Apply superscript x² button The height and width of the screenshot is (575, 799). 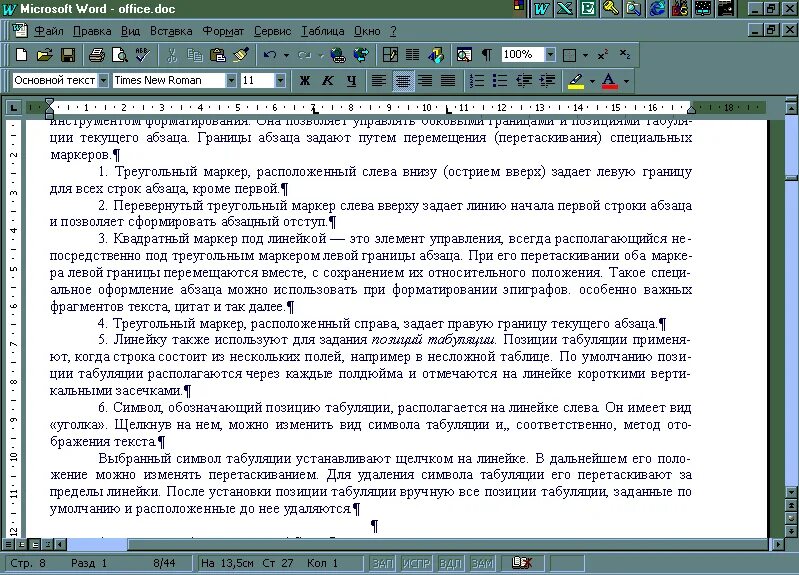coord(603,55)
